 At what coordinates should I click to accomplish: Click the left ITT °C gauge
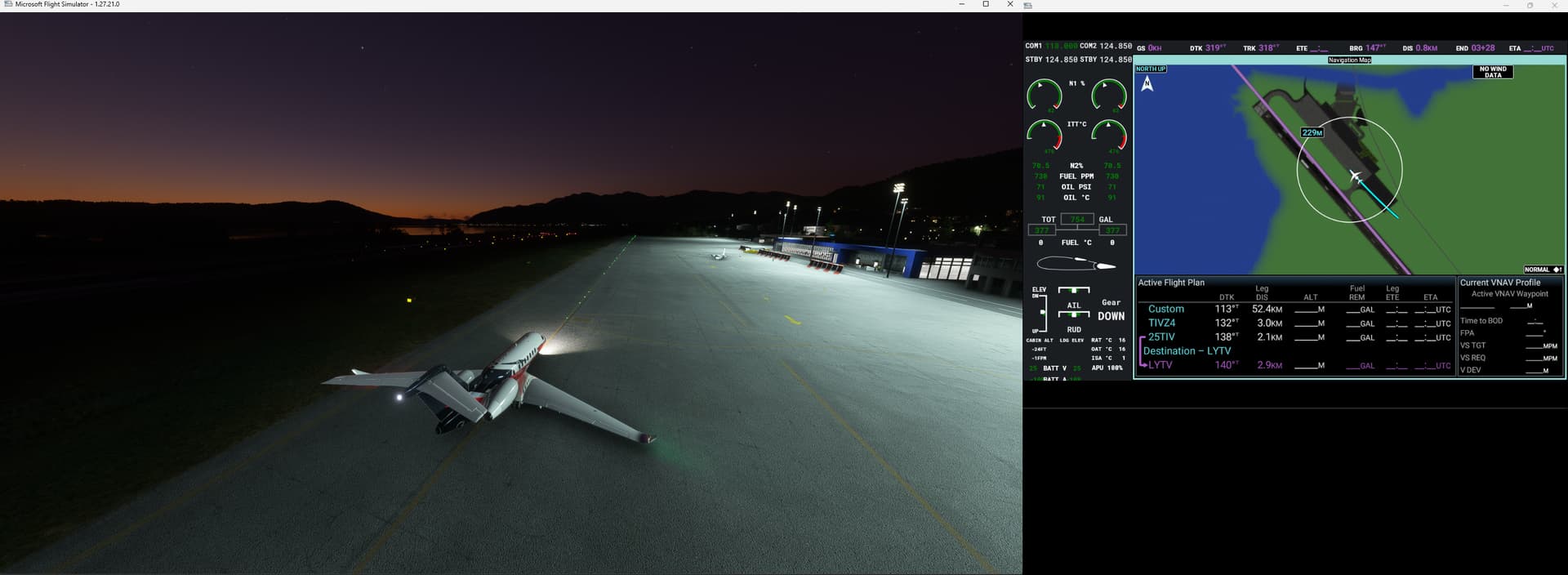pos(1044,135)
